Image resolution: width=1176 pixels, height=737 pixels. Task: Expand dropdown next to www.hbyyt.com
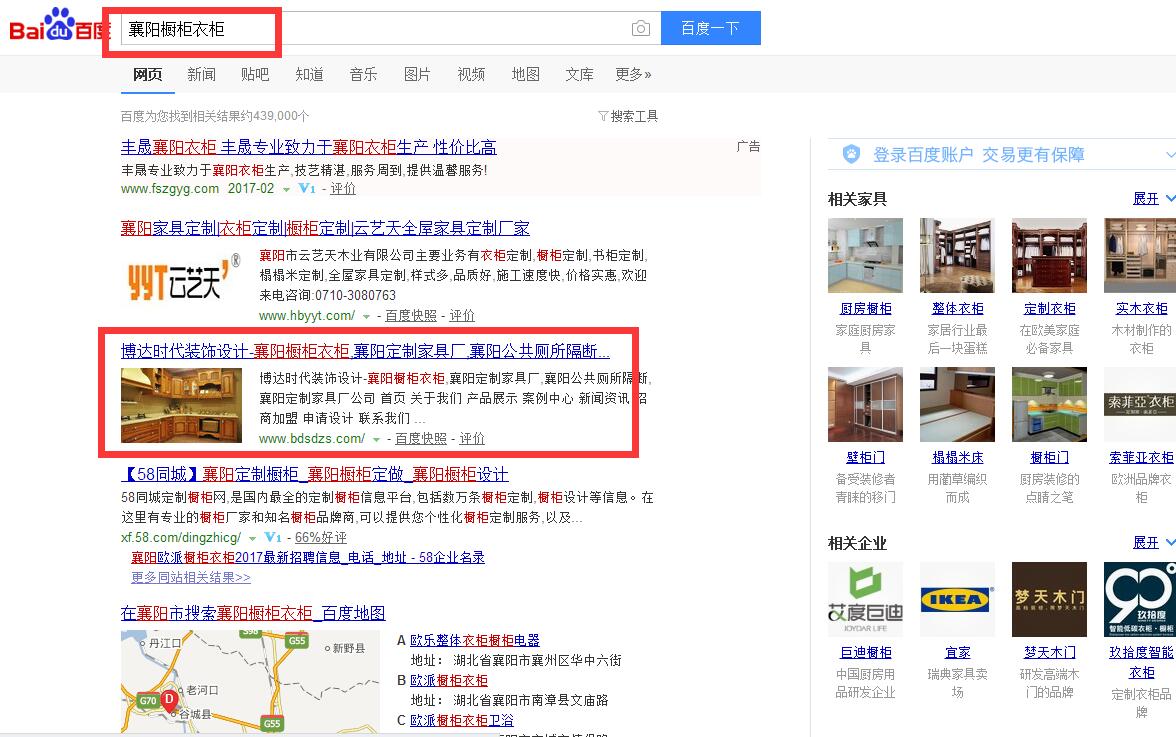tap(367, 316)
